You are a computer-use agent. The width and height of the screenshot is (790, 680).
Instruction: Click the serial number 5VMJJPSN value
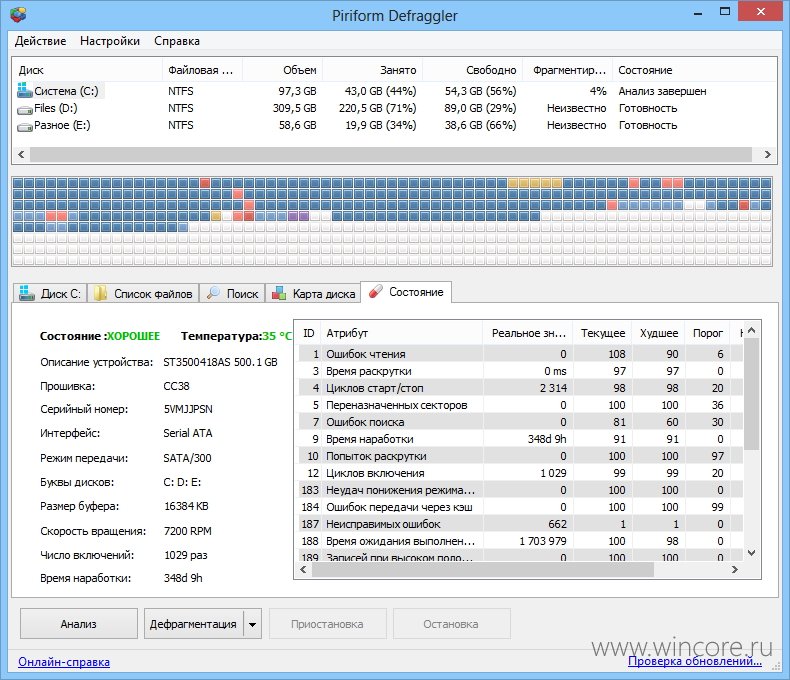pos(188,409)
